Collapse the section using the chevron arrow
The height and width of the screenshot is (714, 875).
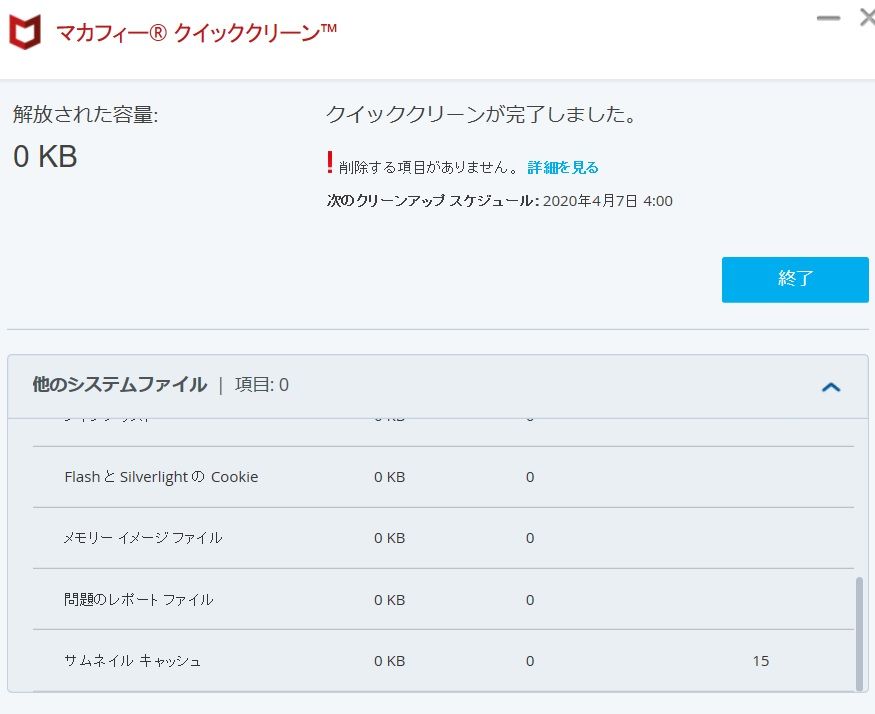(x=830, y=387)
